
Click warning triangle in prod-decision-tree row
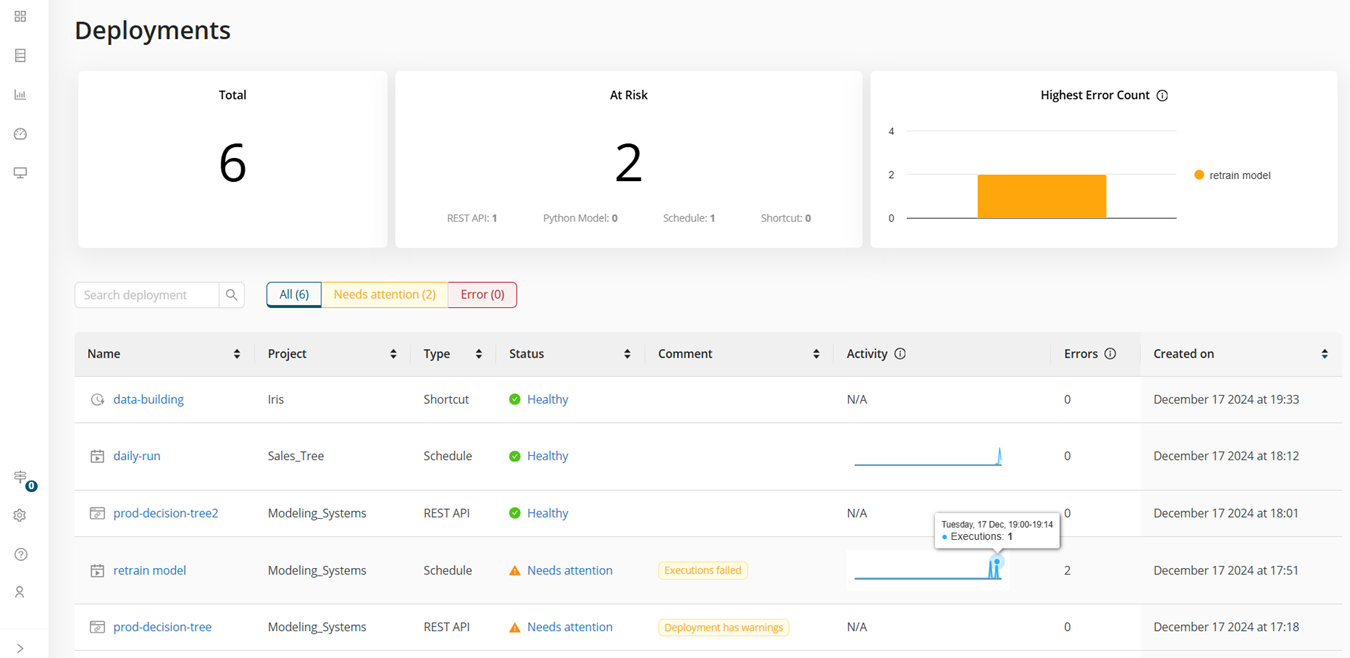click(x=515, y=627)
